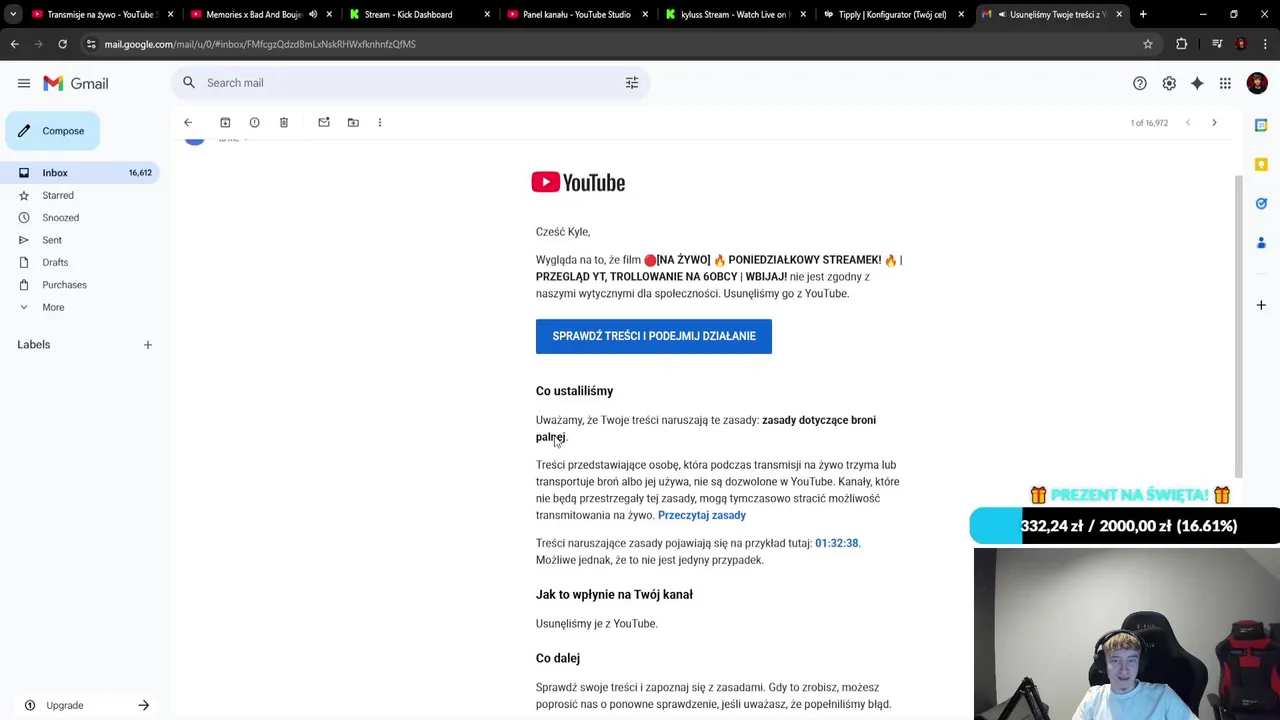Go to newer email arrow

[x=1188, y=122]
